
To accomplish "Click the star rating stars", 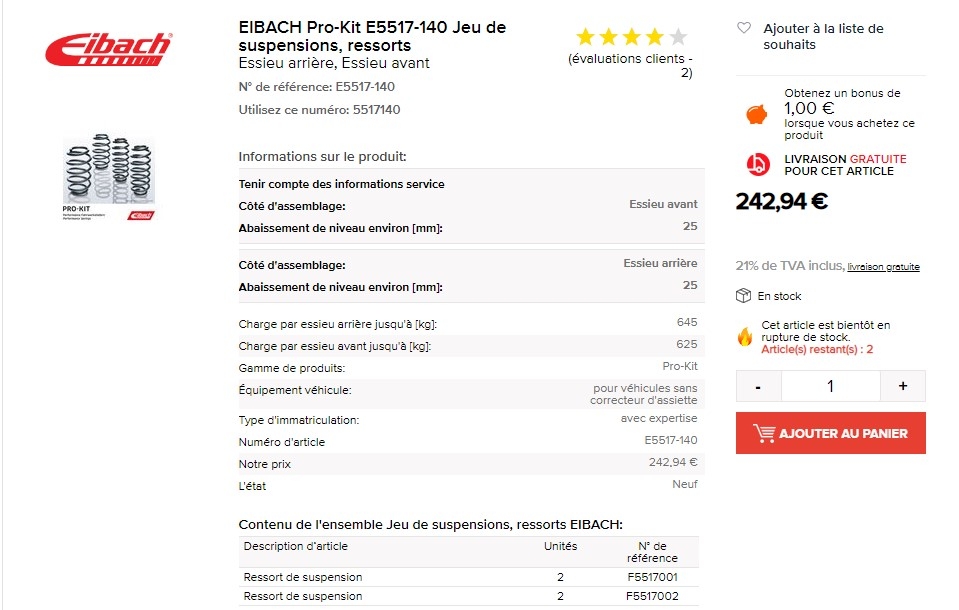I will [631, 37].
